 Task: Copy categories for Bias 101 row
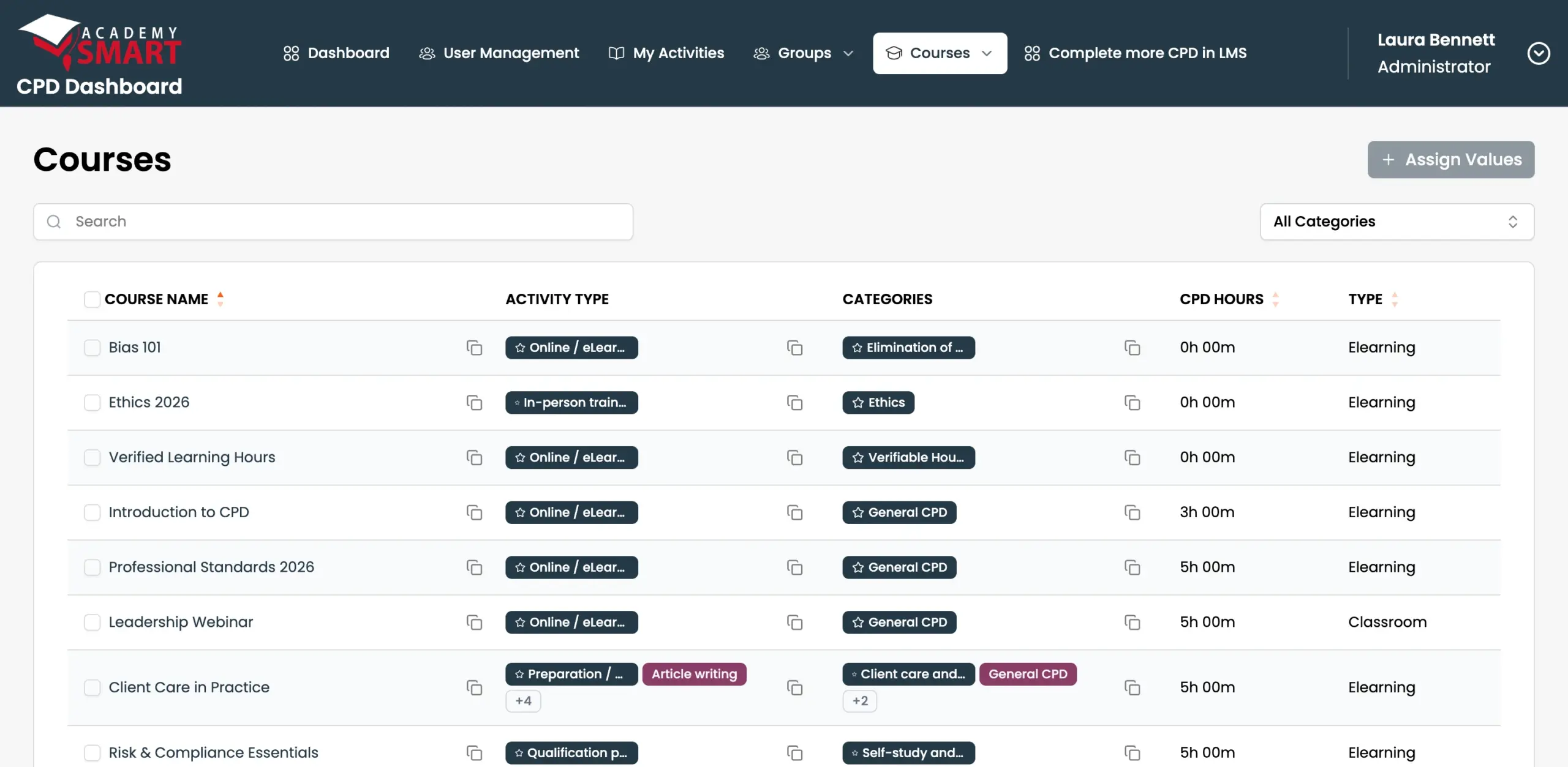1132,348
